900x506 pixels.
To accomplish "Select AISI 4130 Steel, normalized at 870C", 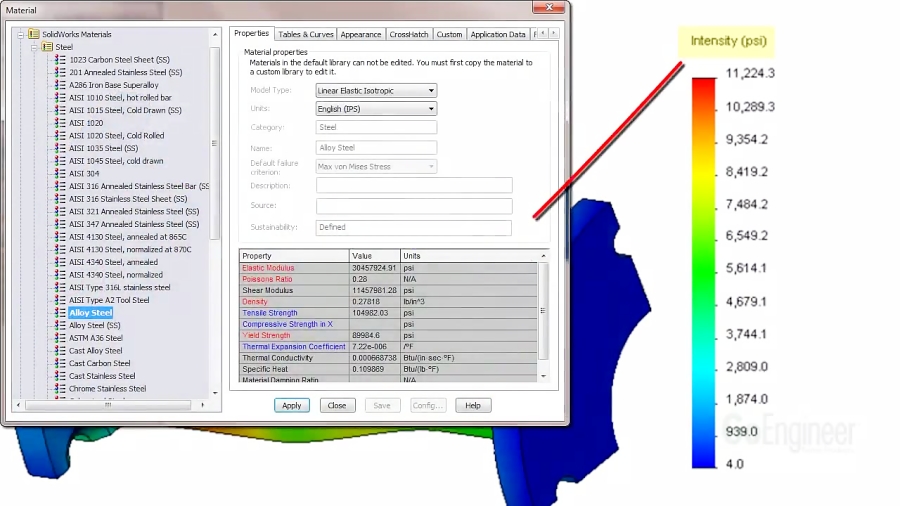I will coord(130,250).
